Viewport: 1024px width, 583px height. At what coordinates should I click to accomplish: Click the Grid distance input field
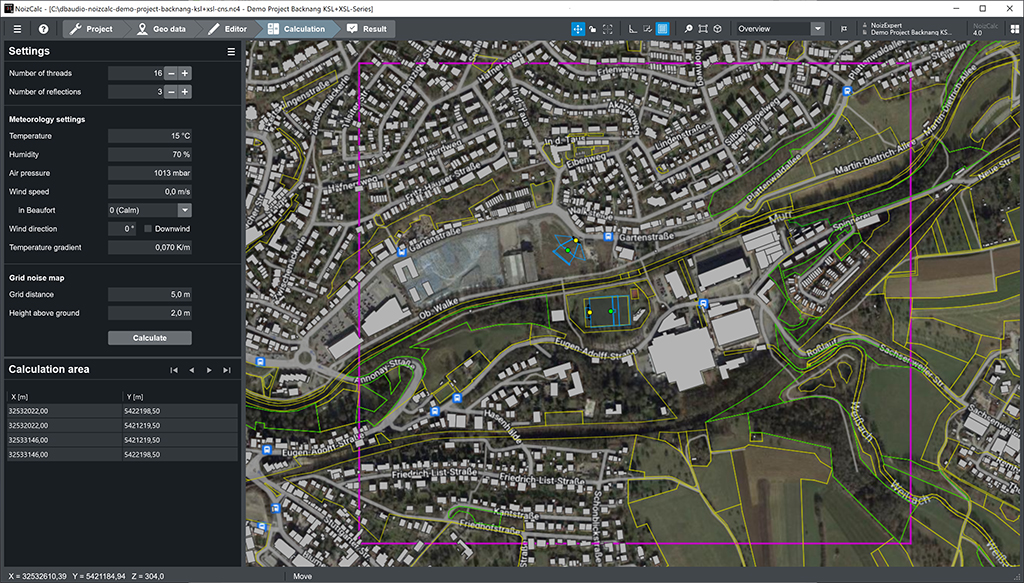150,295
